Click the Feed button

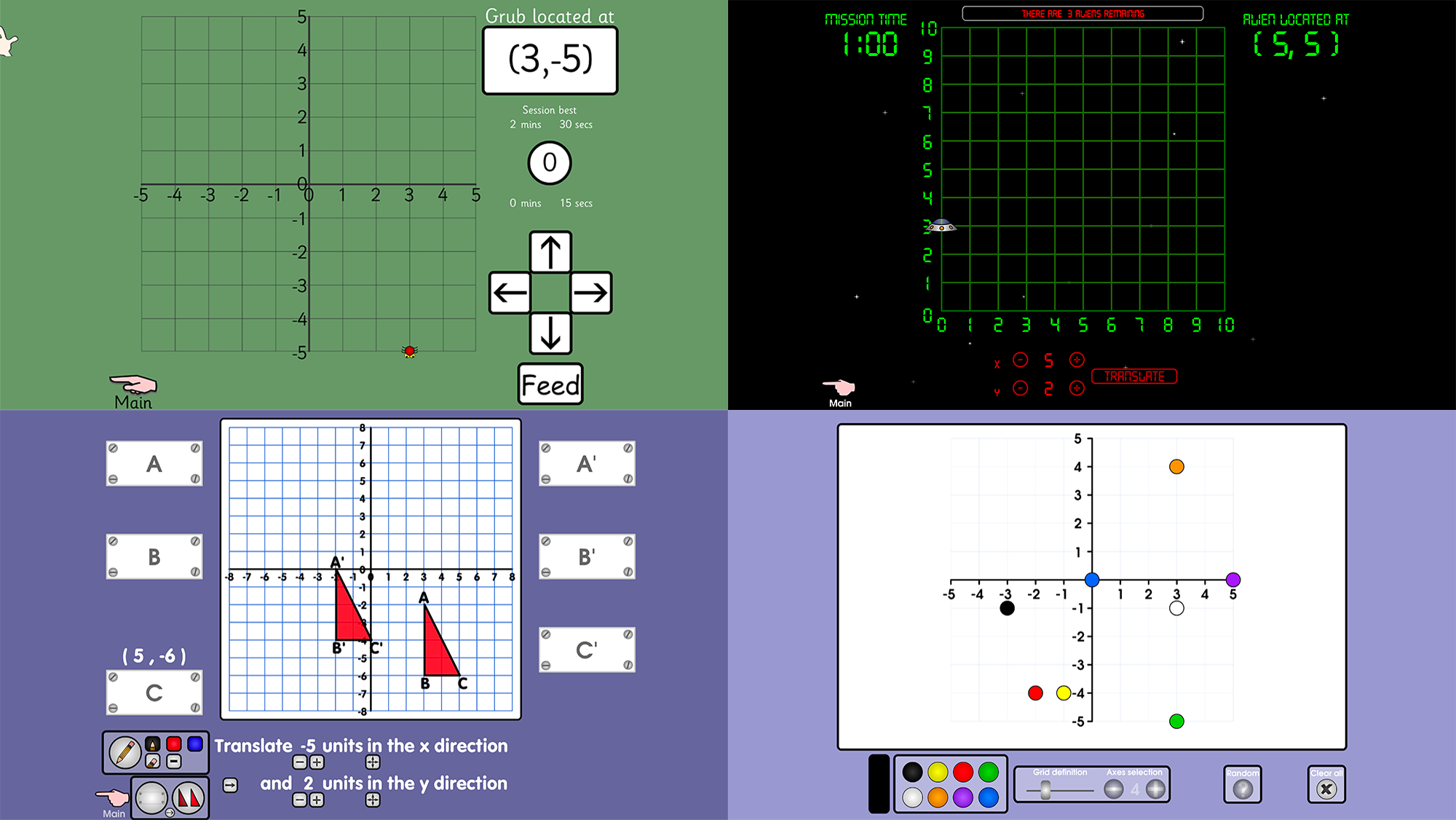click(550, 385)
